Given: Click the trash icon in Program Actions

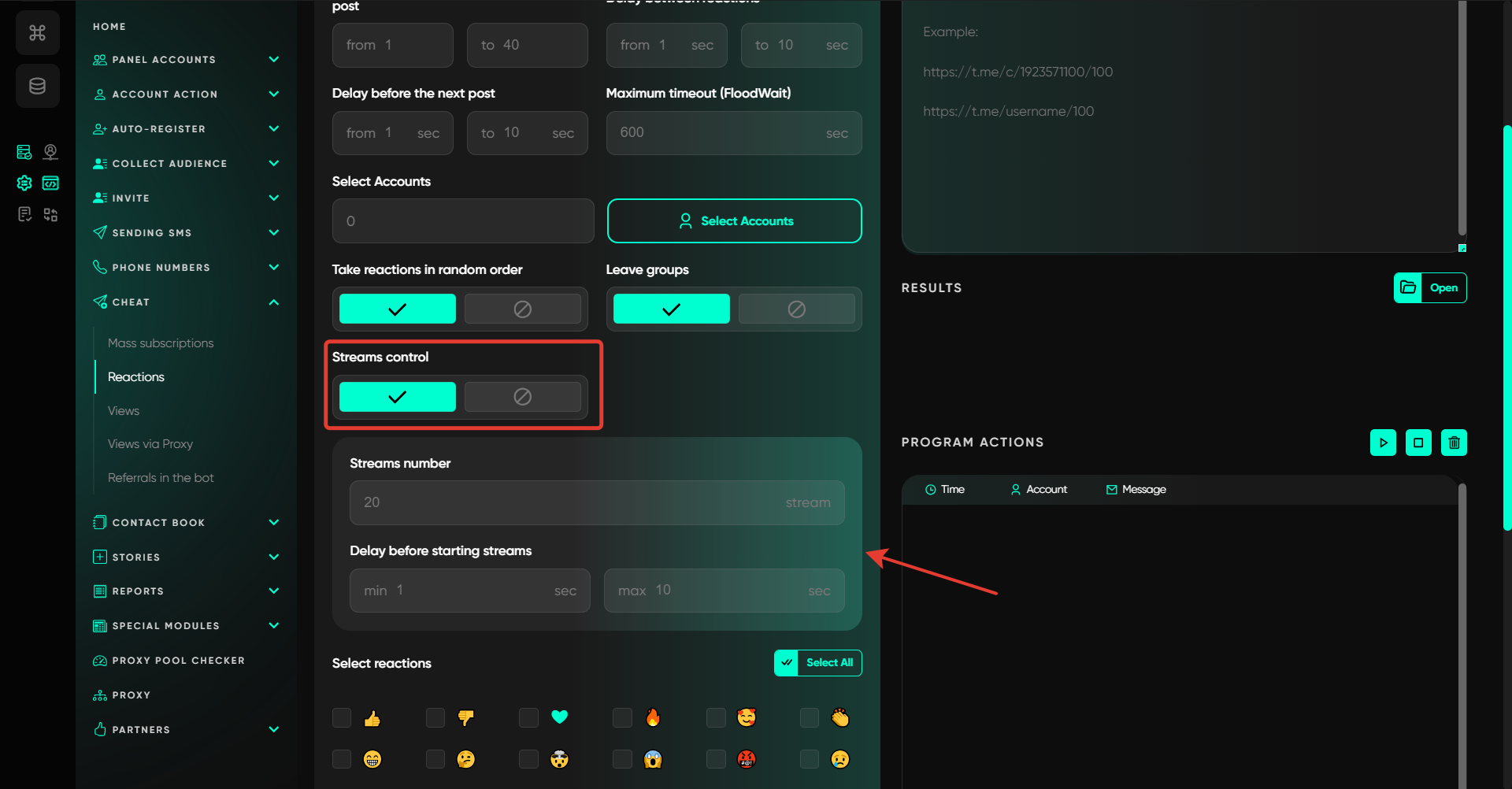Looking at the screenshot, I should tap(1454, 443).
